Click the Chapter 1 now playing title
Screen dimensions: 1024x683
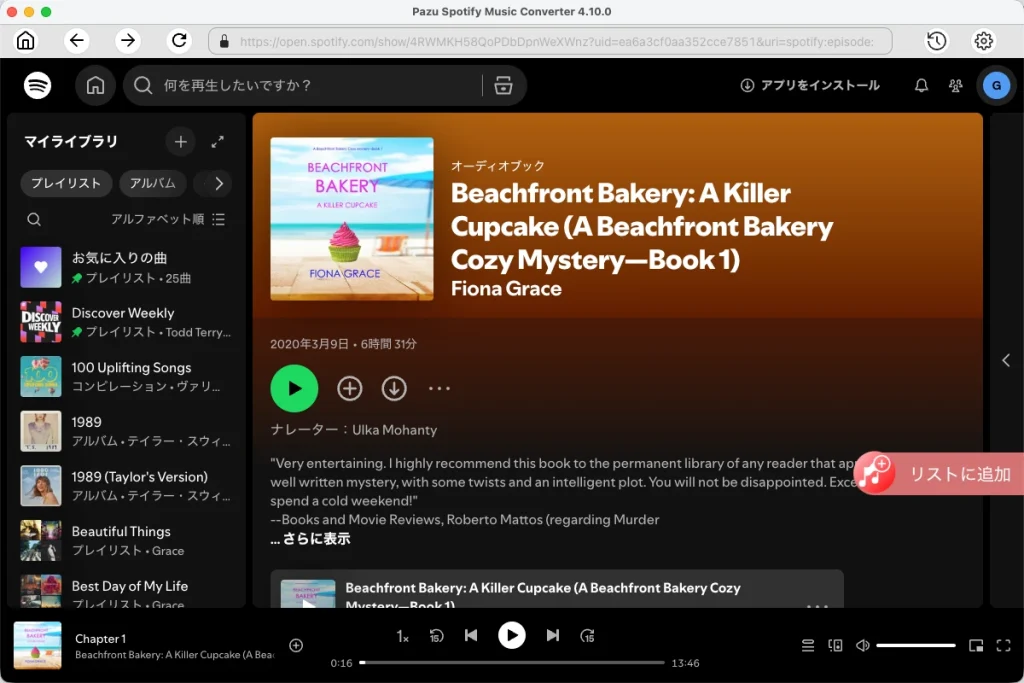(x=101, y=639)
